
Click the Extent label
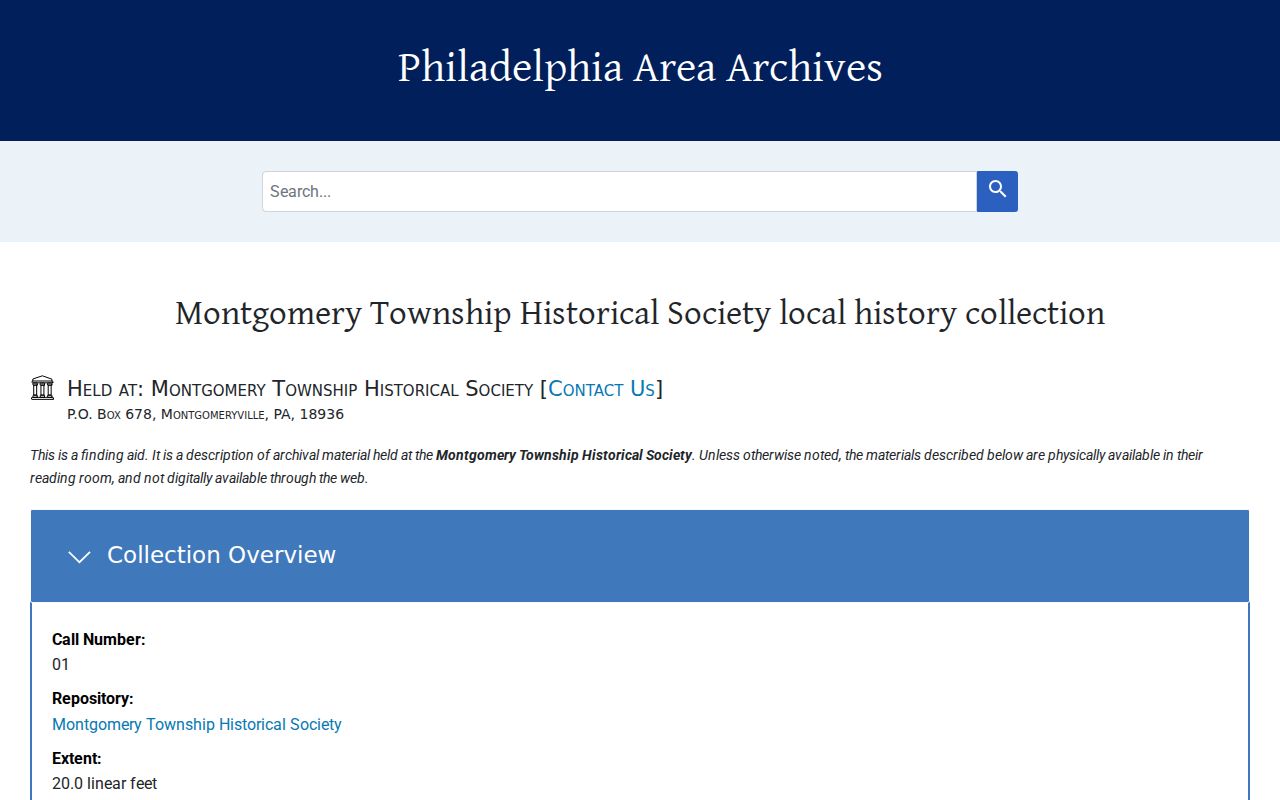tap(77, 758)
